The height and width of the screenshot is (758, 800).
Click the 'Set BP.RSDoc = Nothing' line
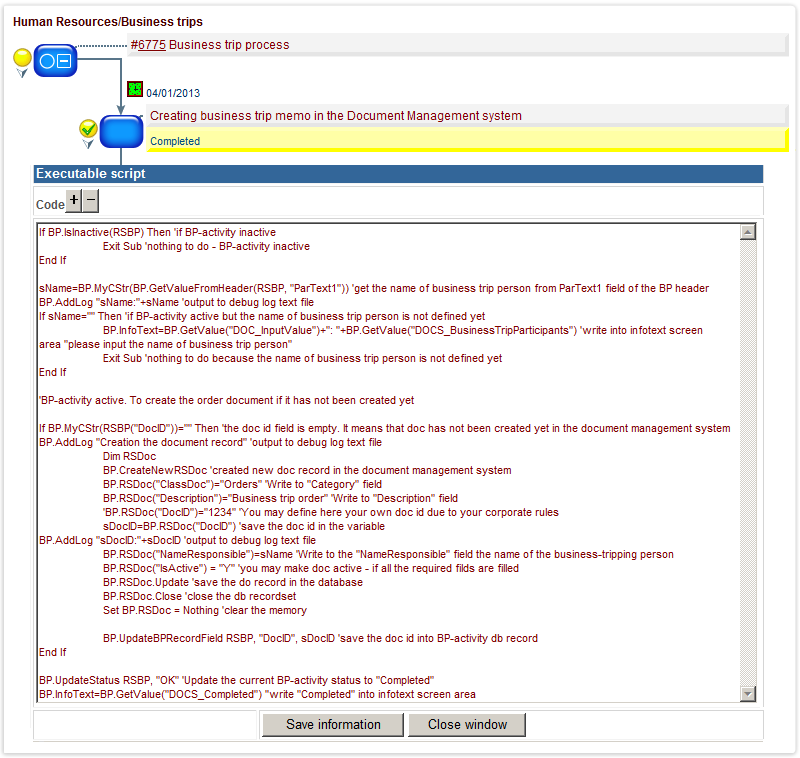pyautogui.click(x=205, y=610)
